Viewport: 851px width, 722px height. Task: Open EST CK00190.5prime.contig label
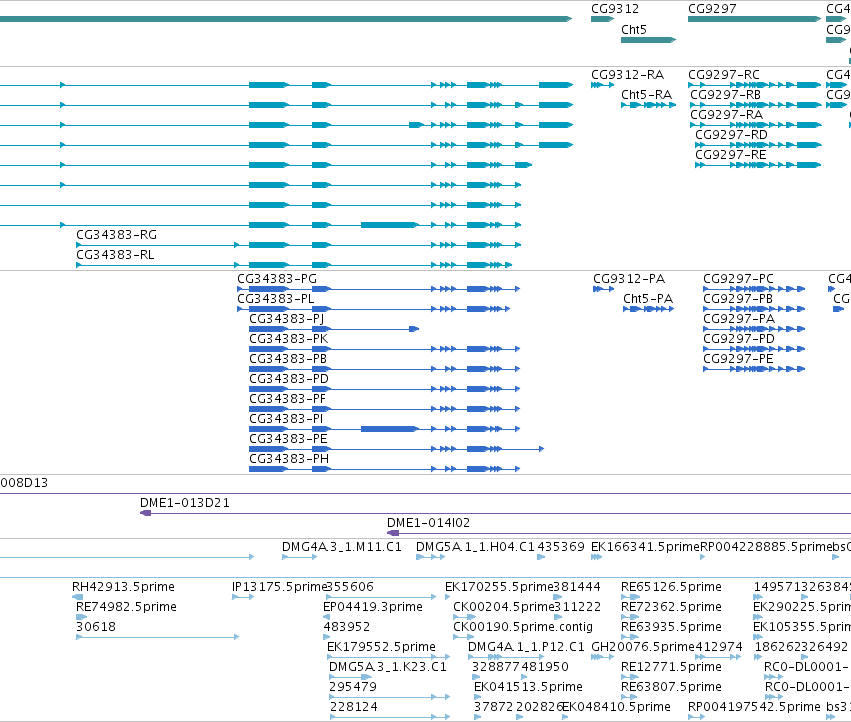click(523, 626)
